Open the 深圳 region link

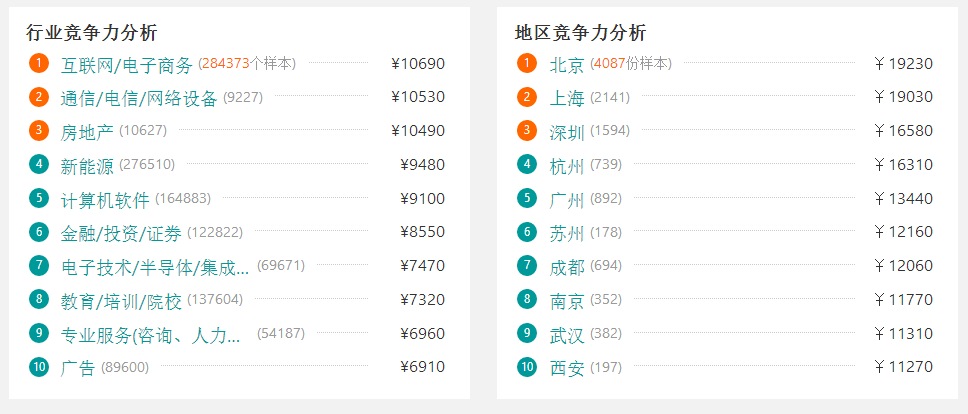pyautogui.click(x=567, y=132)
